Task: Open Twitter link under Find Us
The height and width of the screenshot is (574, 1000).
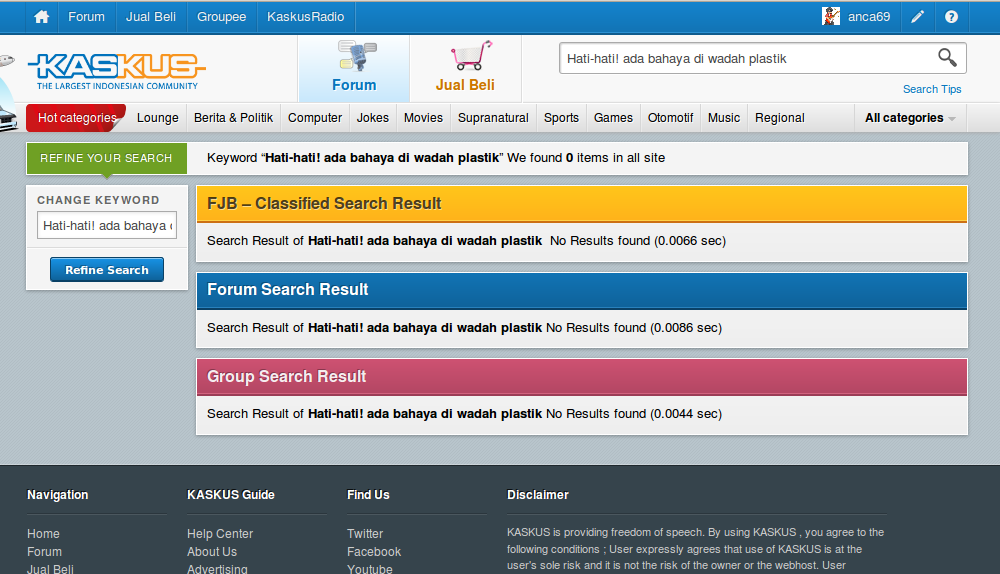Action: click(x=365, y=534)
